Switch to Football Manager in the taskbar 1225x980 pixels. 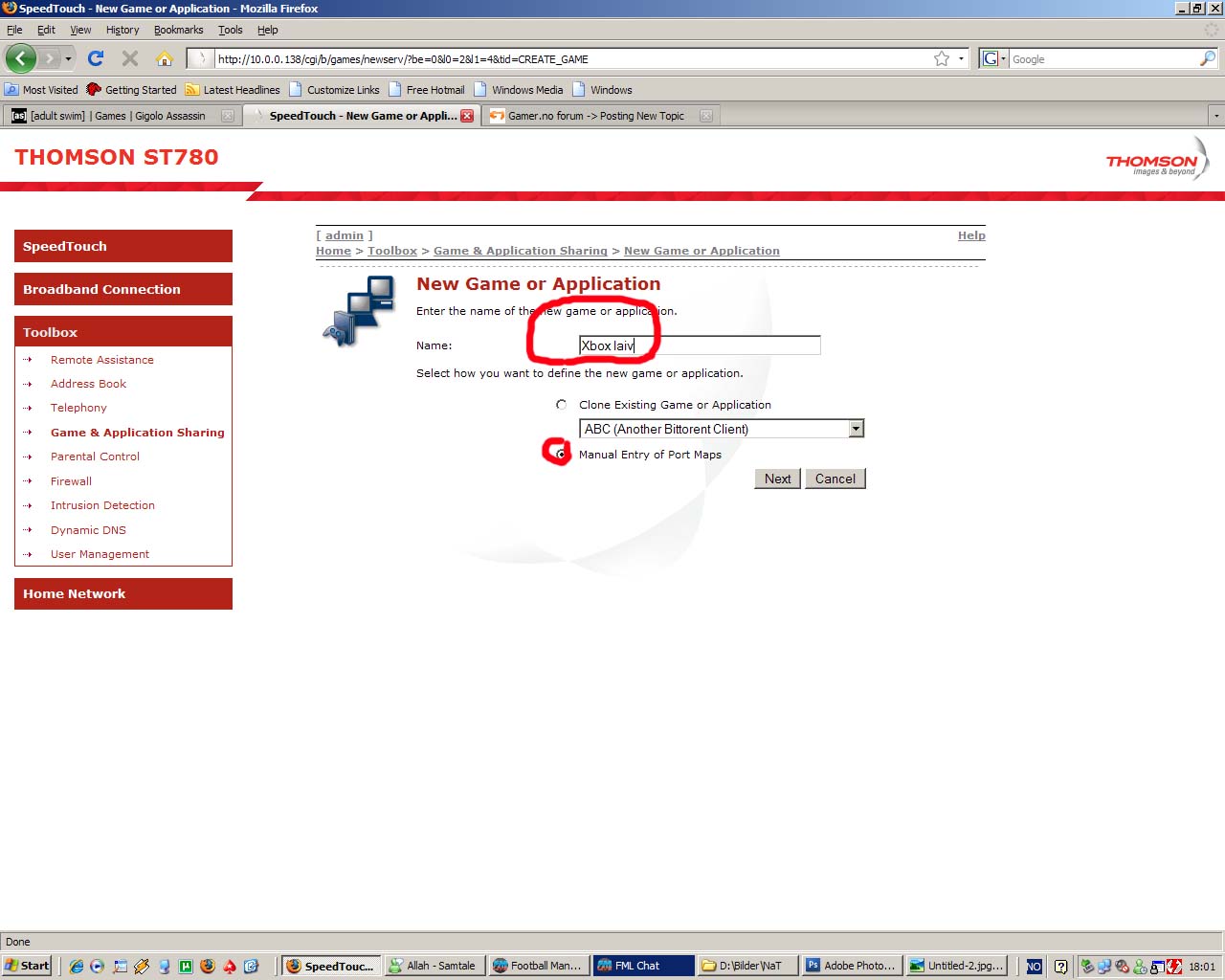pos(538,966)
